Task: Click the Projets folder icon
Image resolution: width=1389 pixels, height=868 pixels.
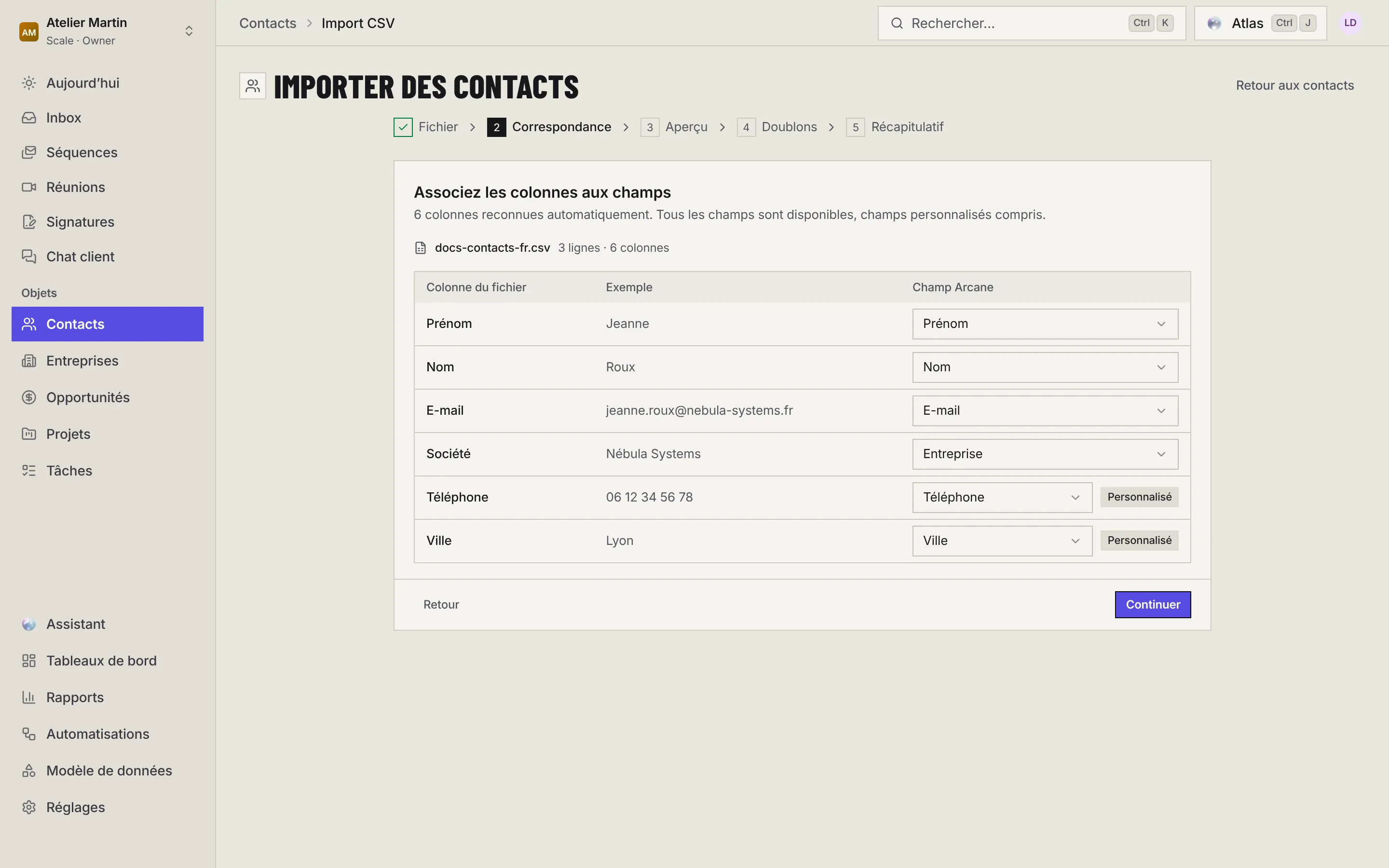Action: click(29, 434)
